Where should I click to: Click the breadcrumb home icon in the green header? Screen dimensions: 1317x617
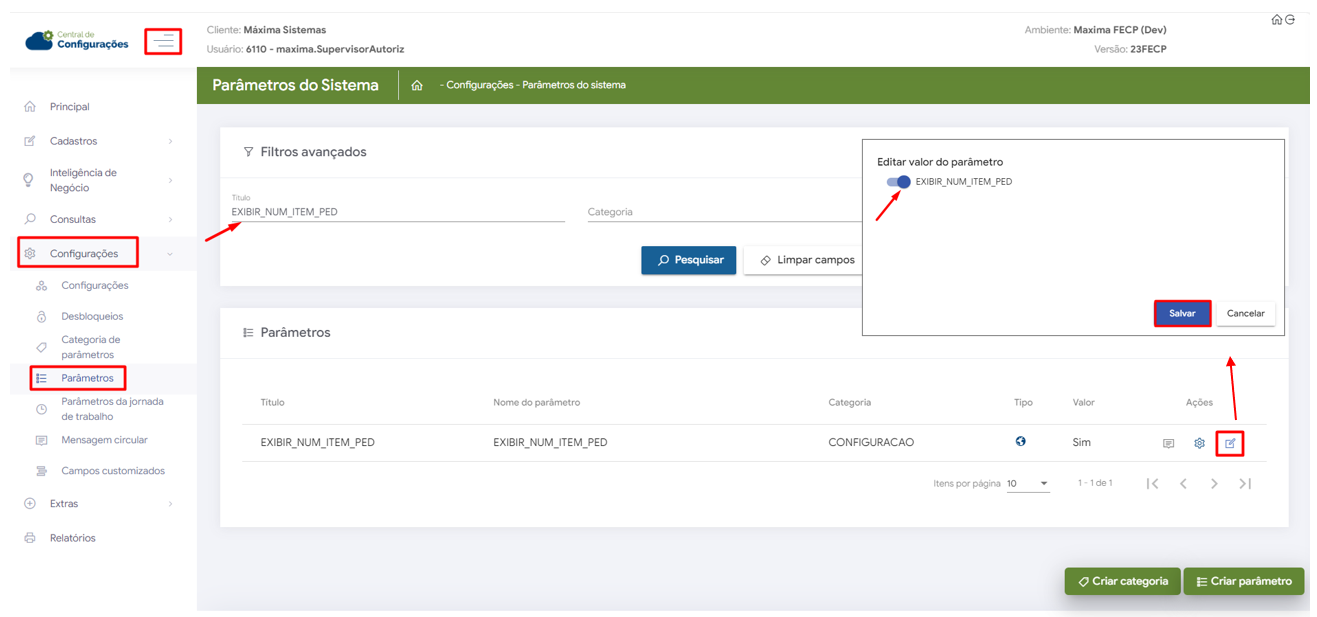pyautogui.click(x=417, y=86)
